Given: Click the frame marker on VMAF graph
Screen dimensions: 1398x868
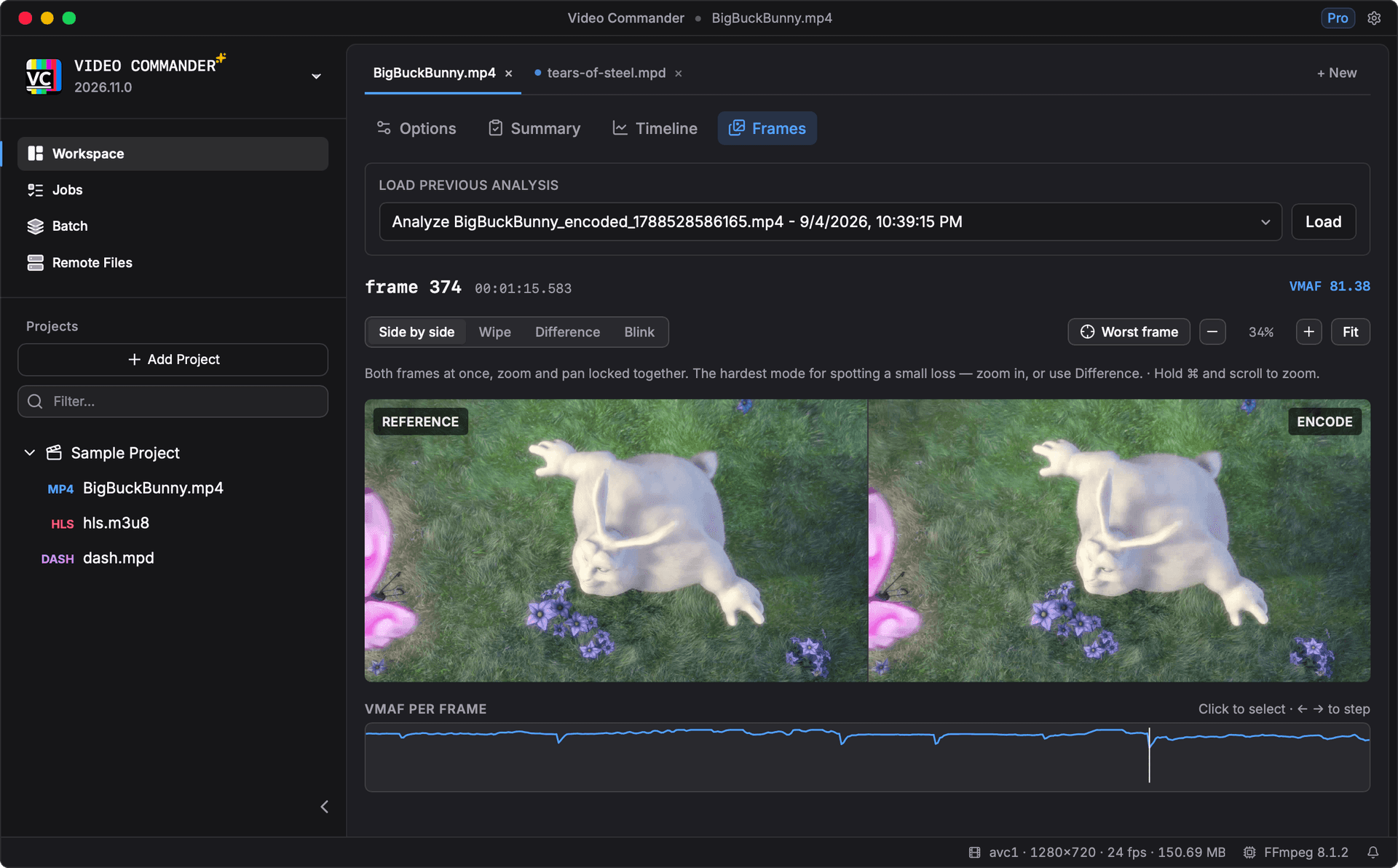Looking at the screenshot, I should 1149,755.
